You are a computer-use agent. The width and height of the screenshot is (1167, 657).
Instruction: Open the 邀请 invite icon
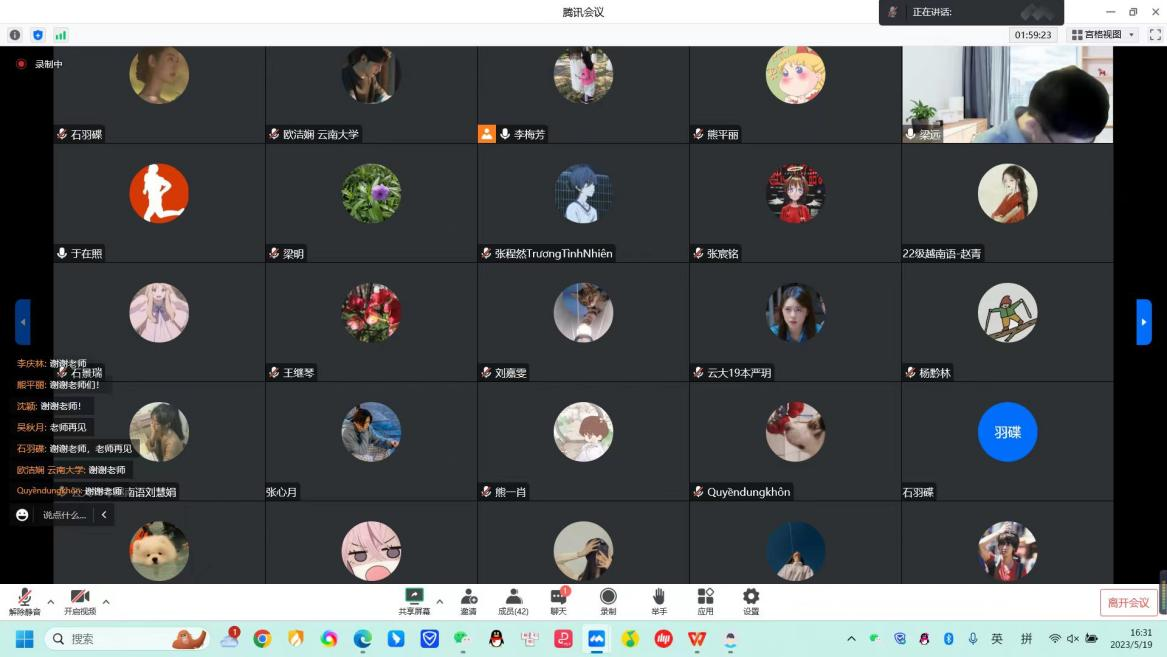(x=468, y=601)
